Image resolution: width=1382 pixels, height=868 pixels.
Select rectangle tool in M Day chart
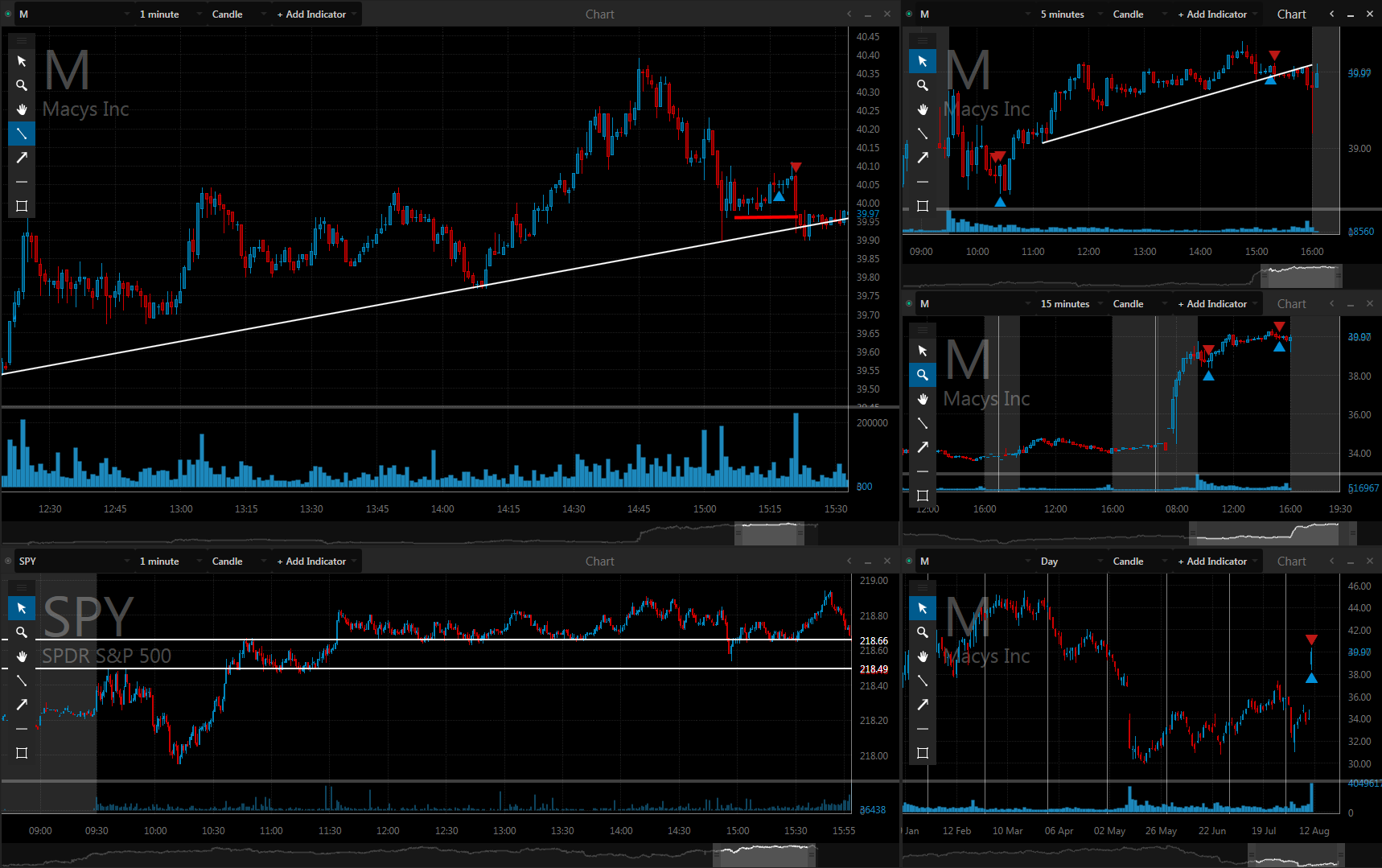923,753
